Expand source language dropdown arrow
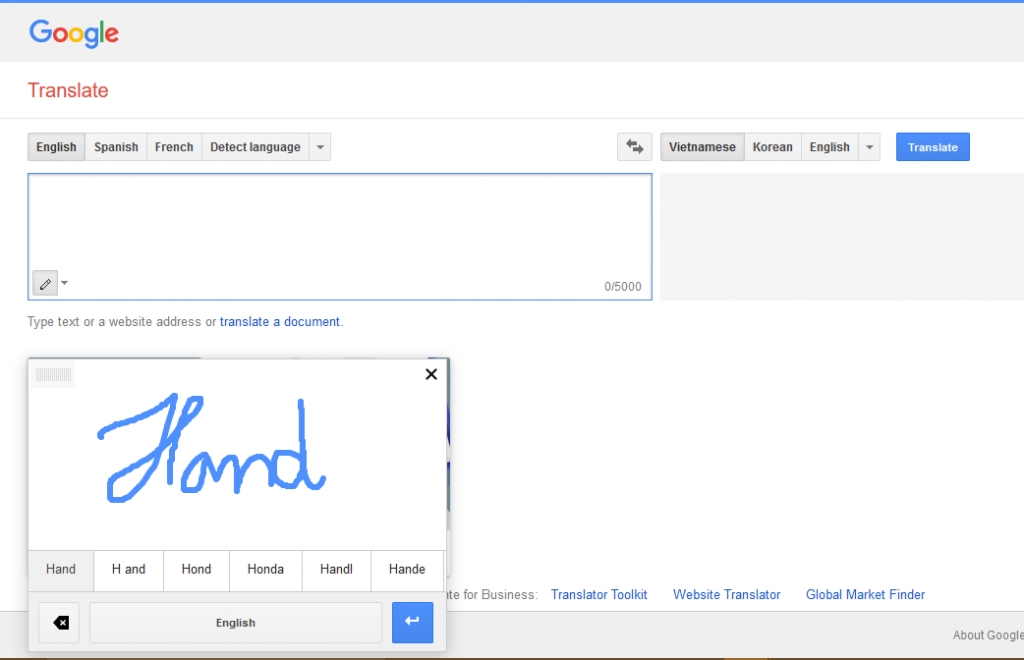Viewport: 1024px width, 660px height. click(320, 147)
